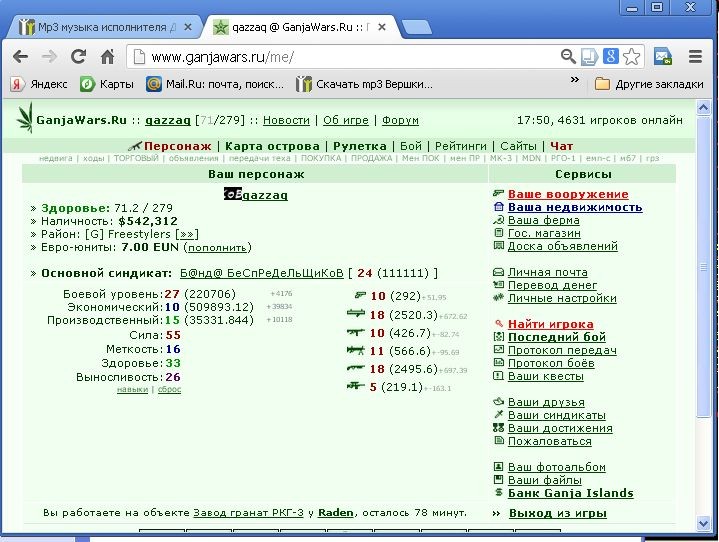Open the Персонаж menu item
This screenshot has width=719, height=542.
pos(177,146)
